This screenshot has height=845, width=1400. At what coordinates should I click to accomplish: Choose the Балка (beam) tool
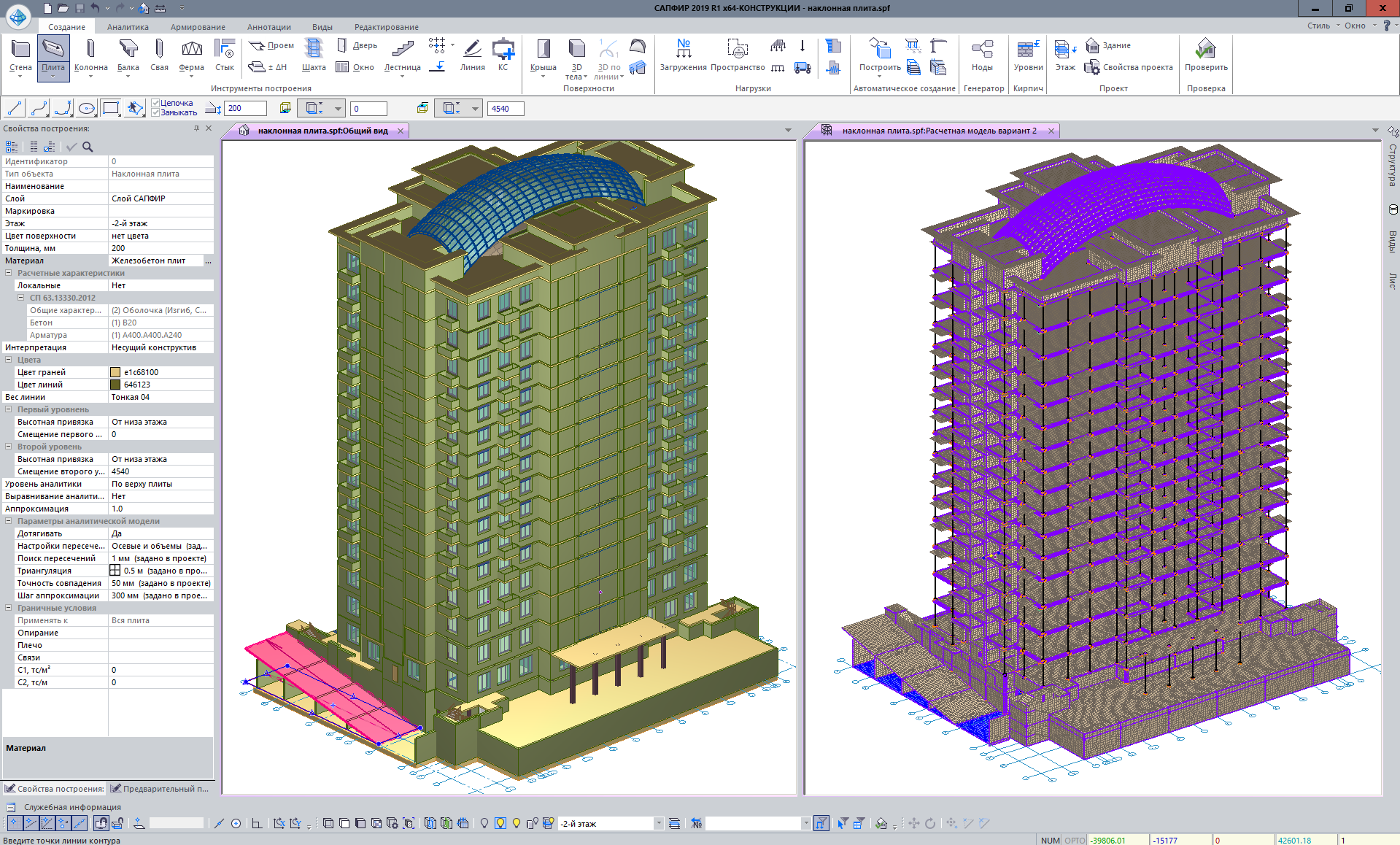(128, 55)
